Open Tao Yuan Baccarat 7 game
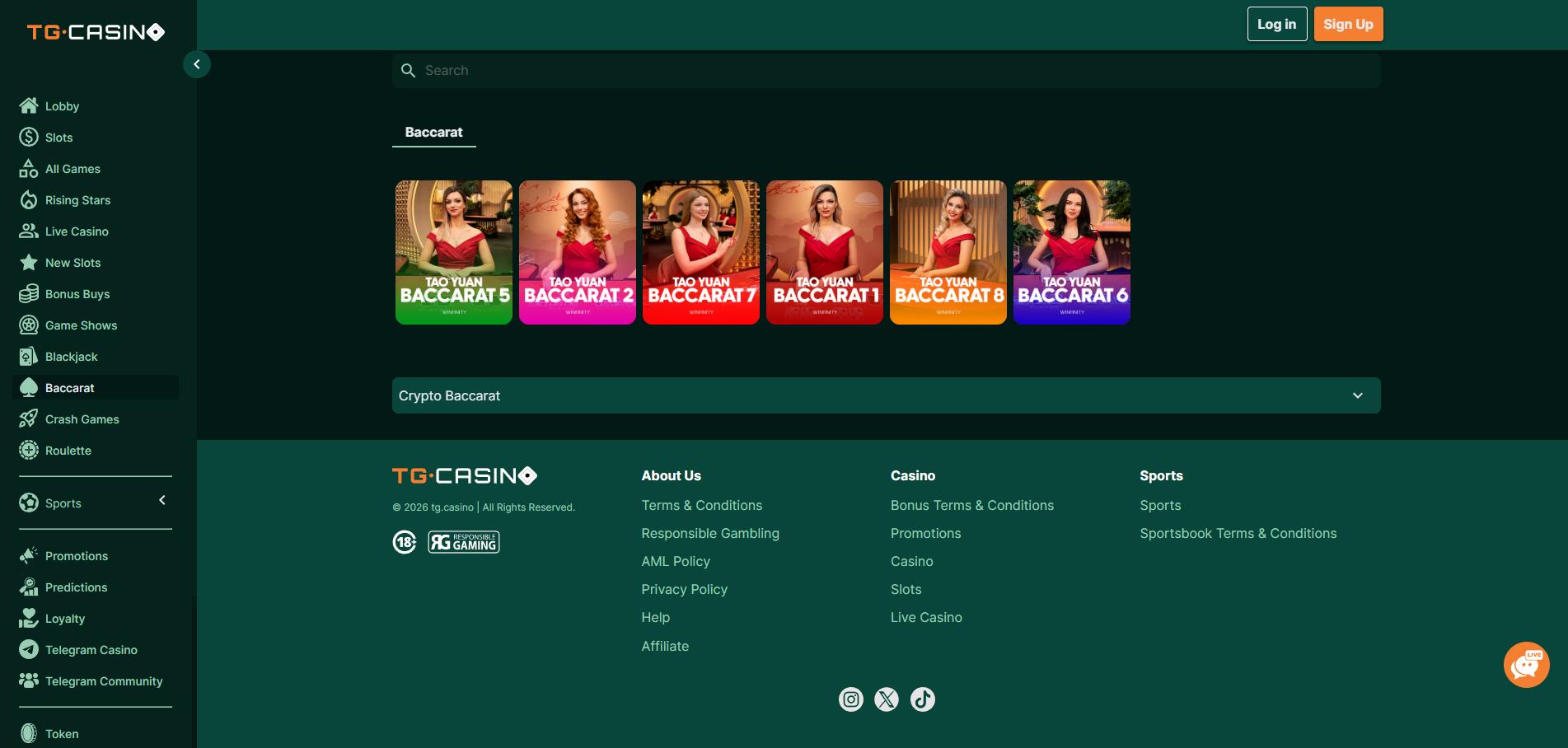The image size is (1568, 748). [x=701, y=252]
